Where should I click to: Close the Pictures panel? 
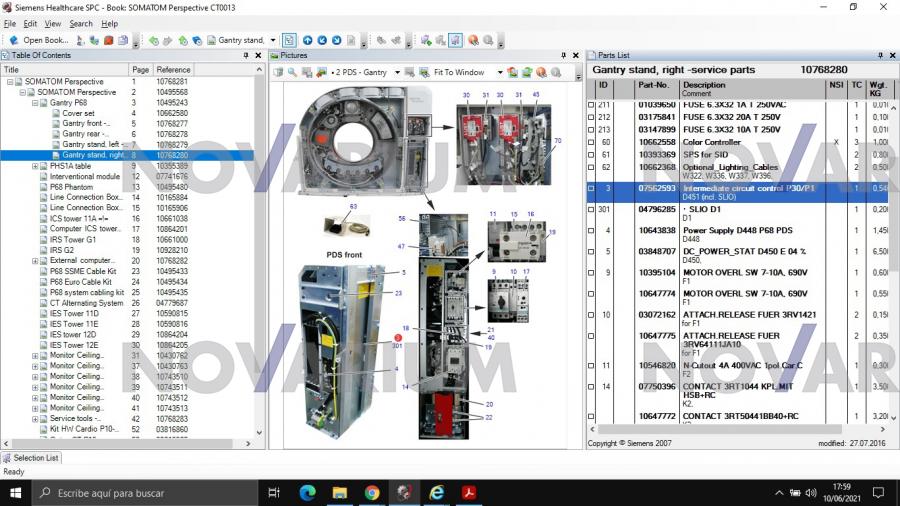[575, 56]
